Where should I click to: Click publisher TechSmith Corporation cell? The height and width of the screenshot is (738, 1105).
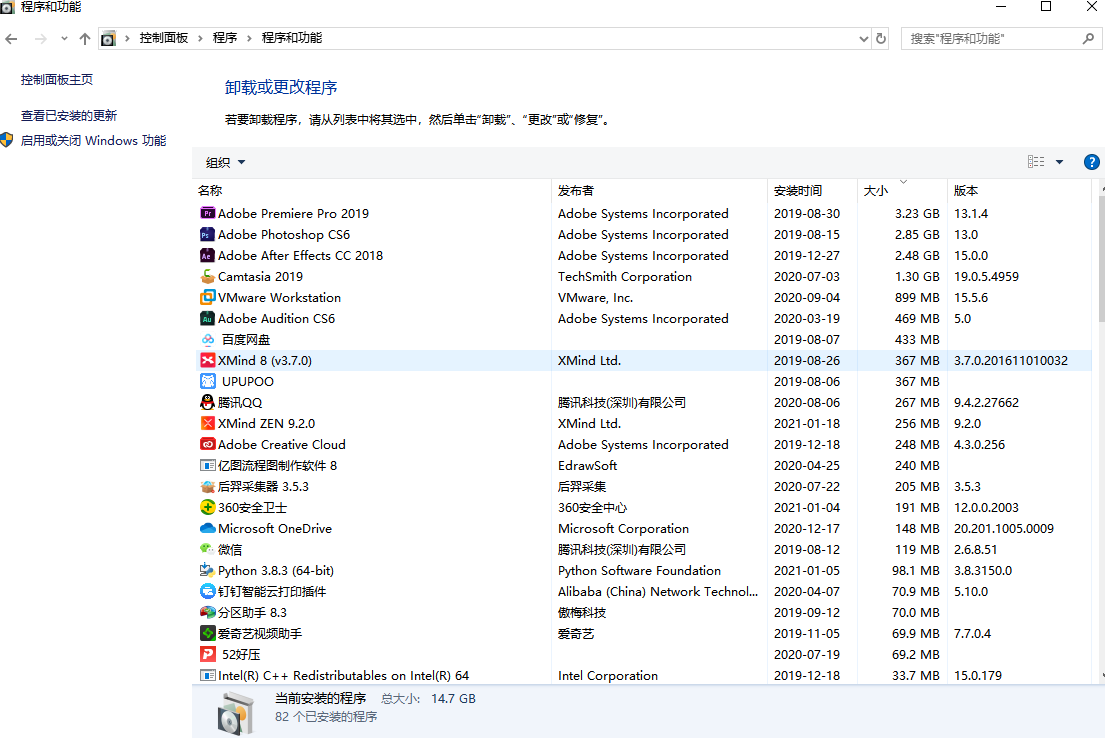[625, 276]
